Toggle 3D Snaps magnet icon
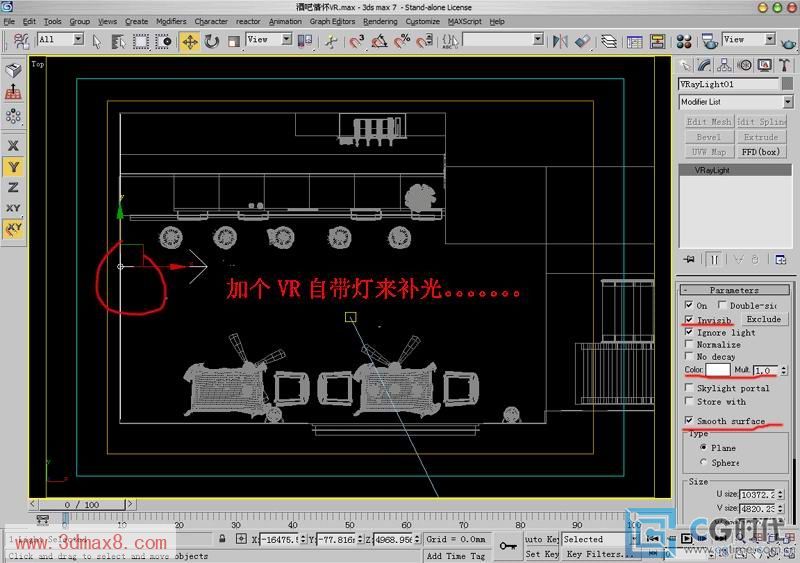Screen dimensions: 800x563 (x=357, y=41)
